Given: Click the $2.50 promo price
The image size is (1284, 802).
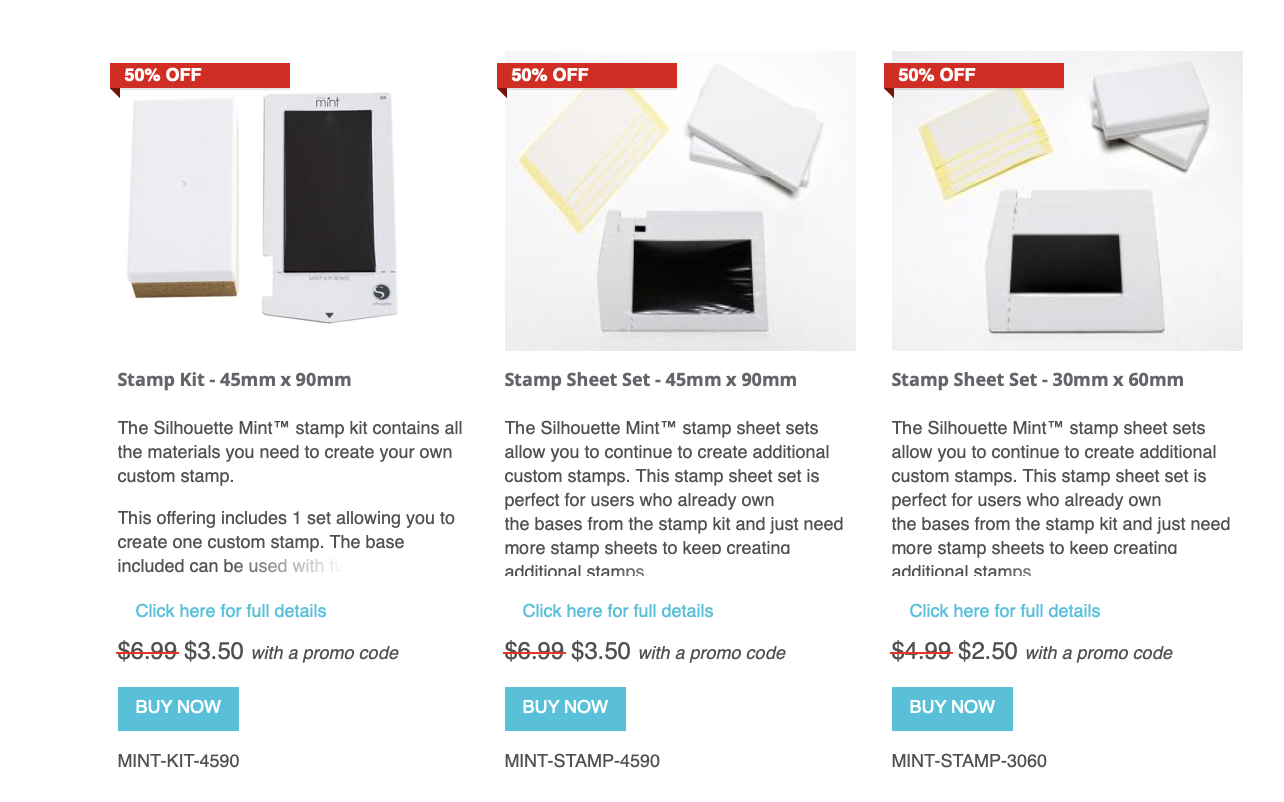Looking at the screenshot, I should [988, 652].
